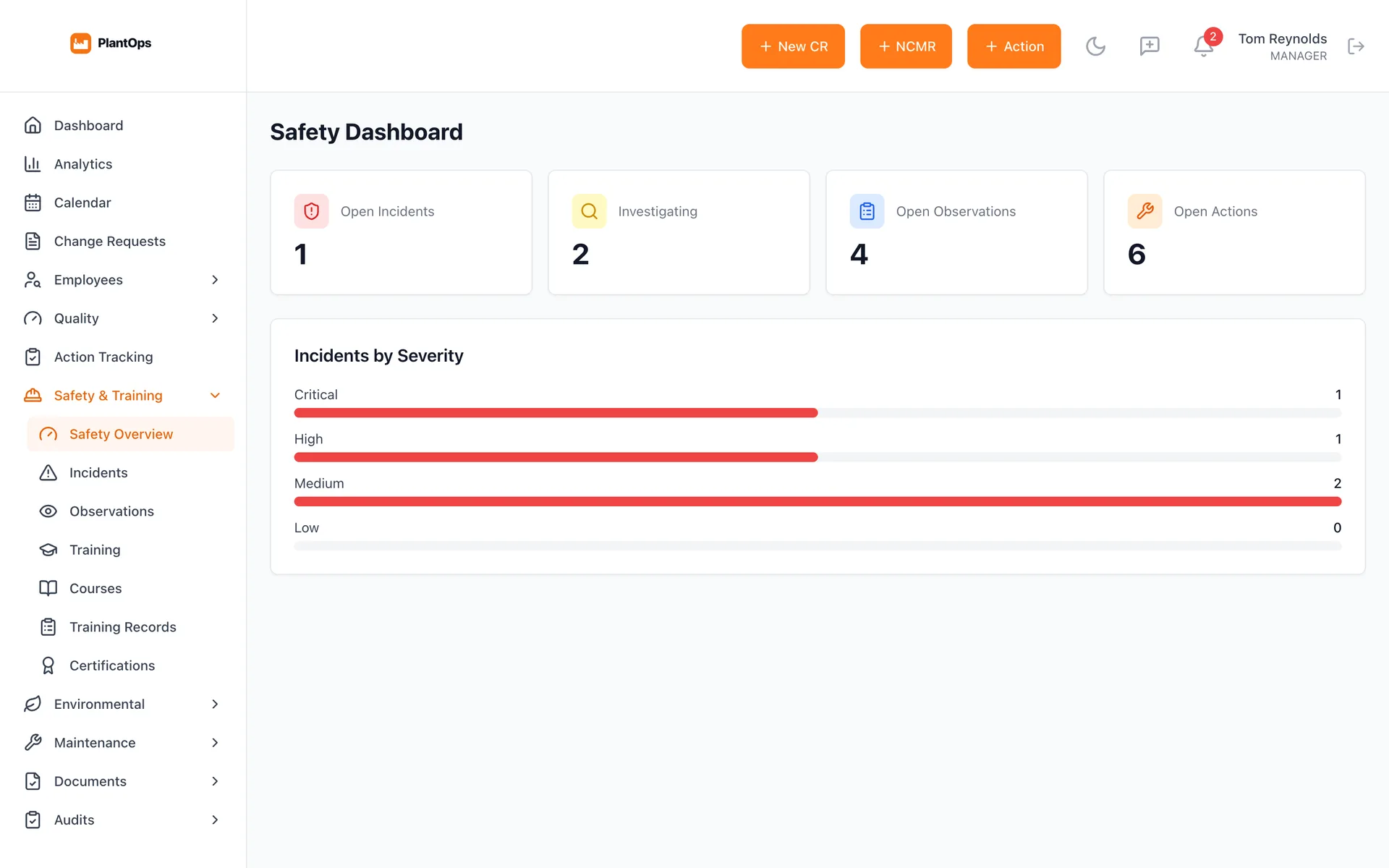Open Change Requests page

click(123, 242)
